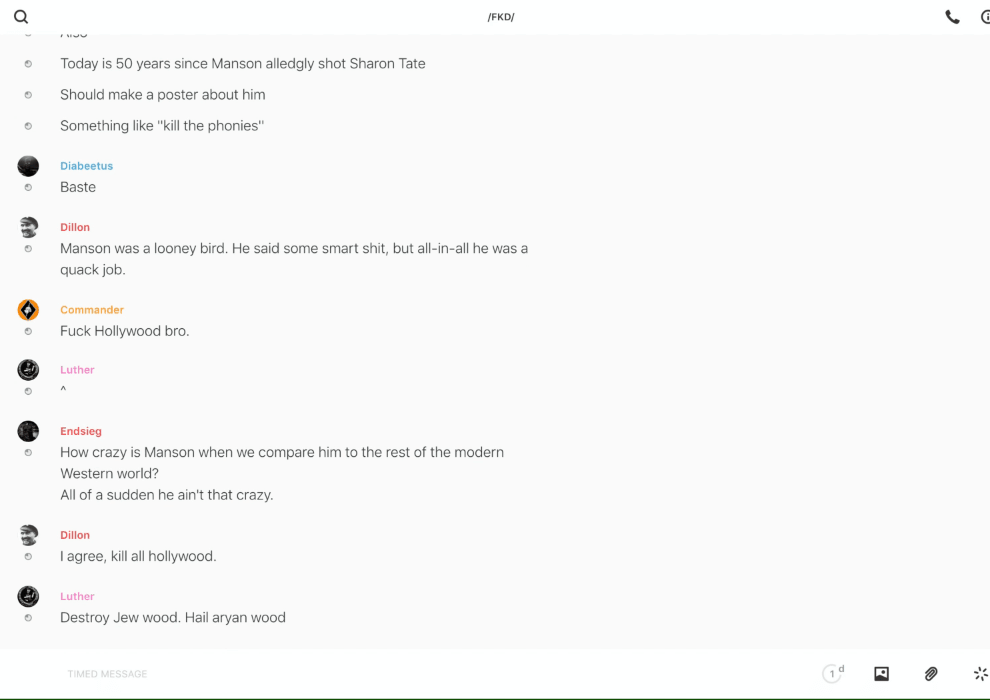Click Endsieg's profile avatar

coord(28,431)
